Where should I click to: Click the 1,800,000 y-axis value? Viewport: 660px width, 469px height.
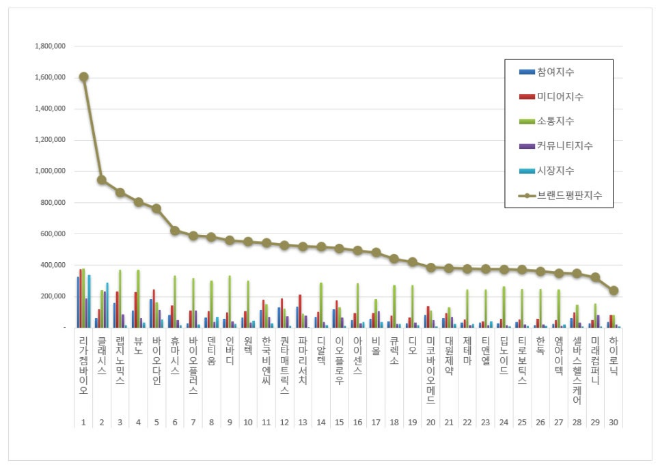(x=50, y=46)
